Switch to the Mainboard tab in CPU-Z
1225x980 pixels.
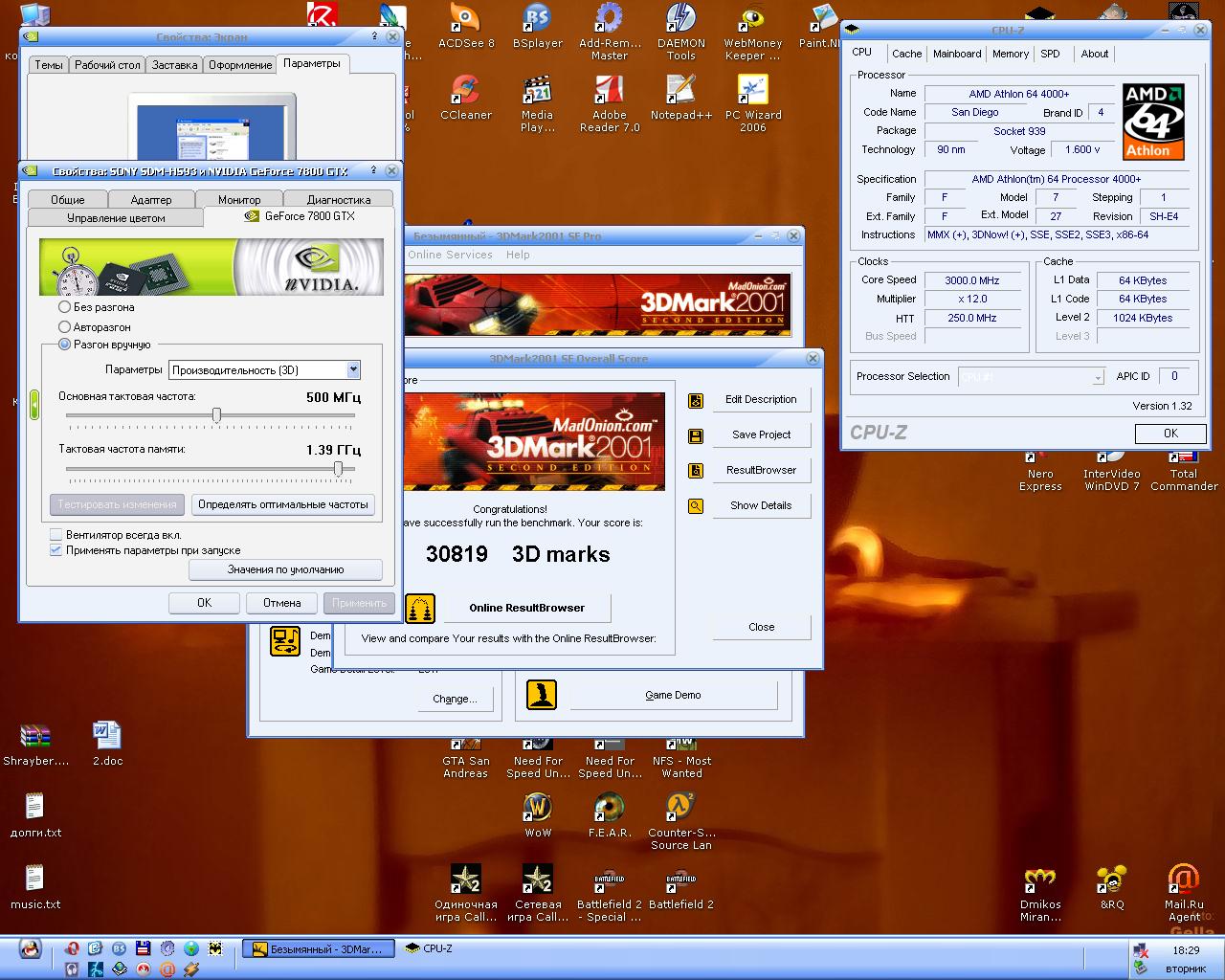957,54
